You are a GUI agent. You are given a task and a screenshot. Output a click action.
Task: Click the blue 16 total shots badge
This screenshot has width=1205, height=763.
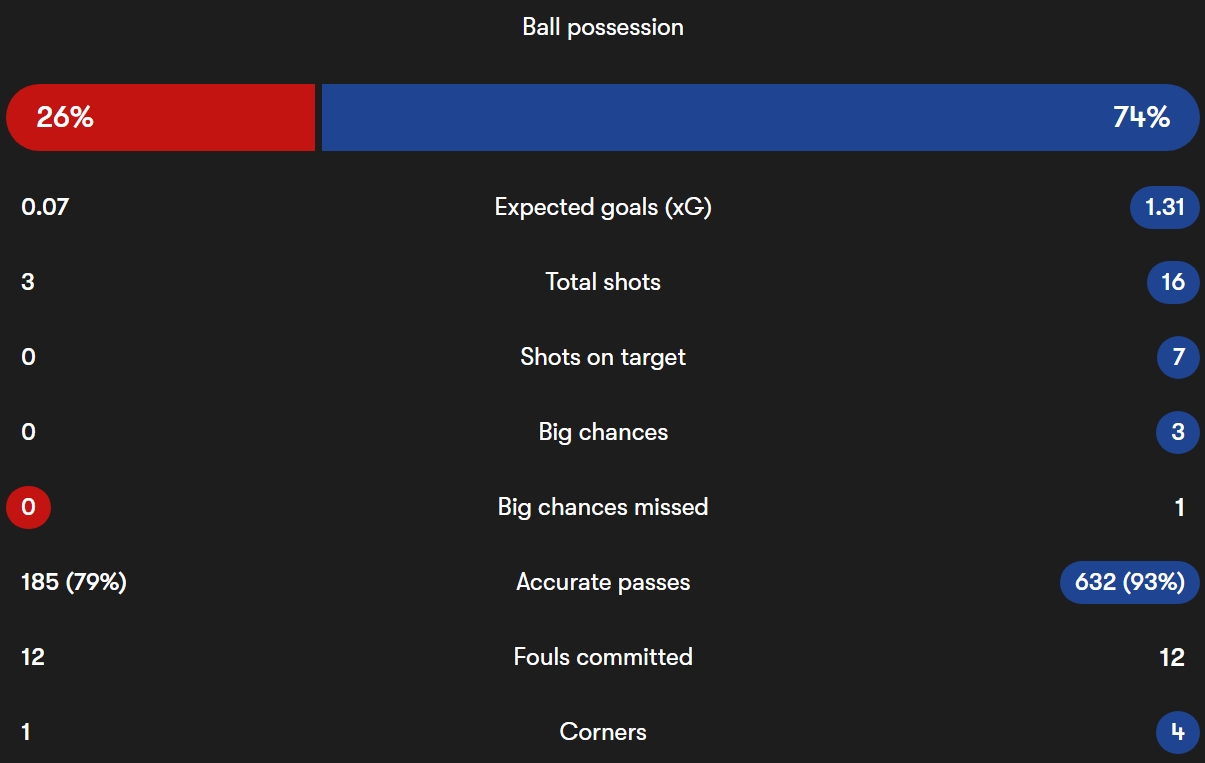tap(1173, 282)
